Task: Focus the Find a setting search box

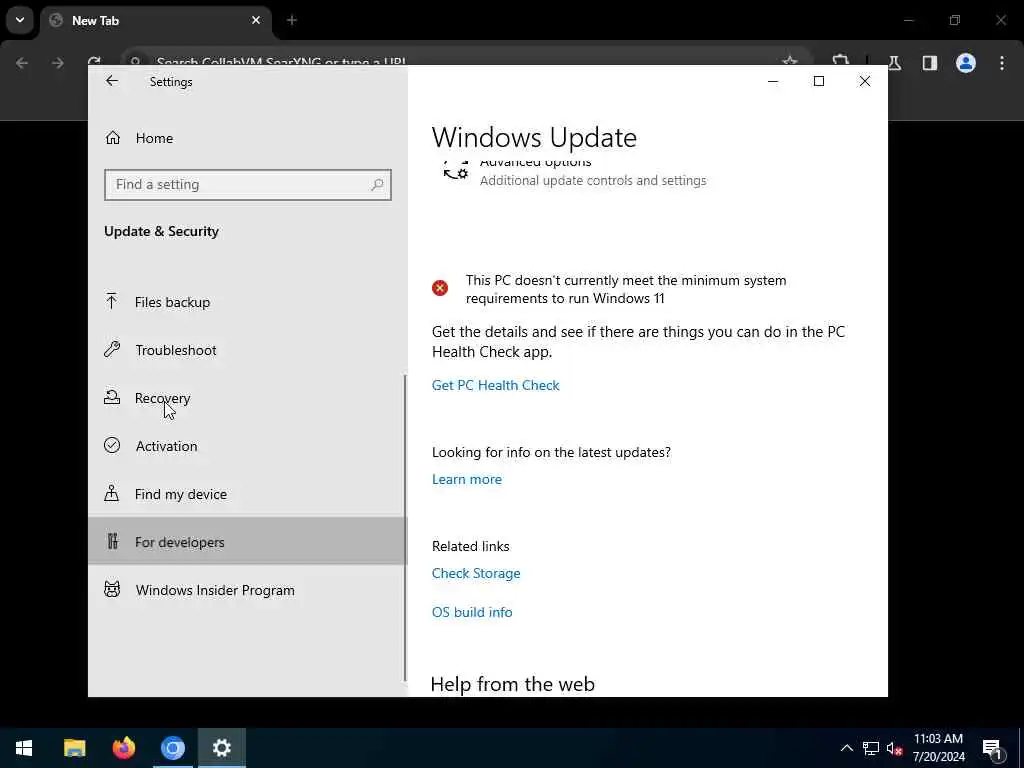Action: click(x=248, y=185)
